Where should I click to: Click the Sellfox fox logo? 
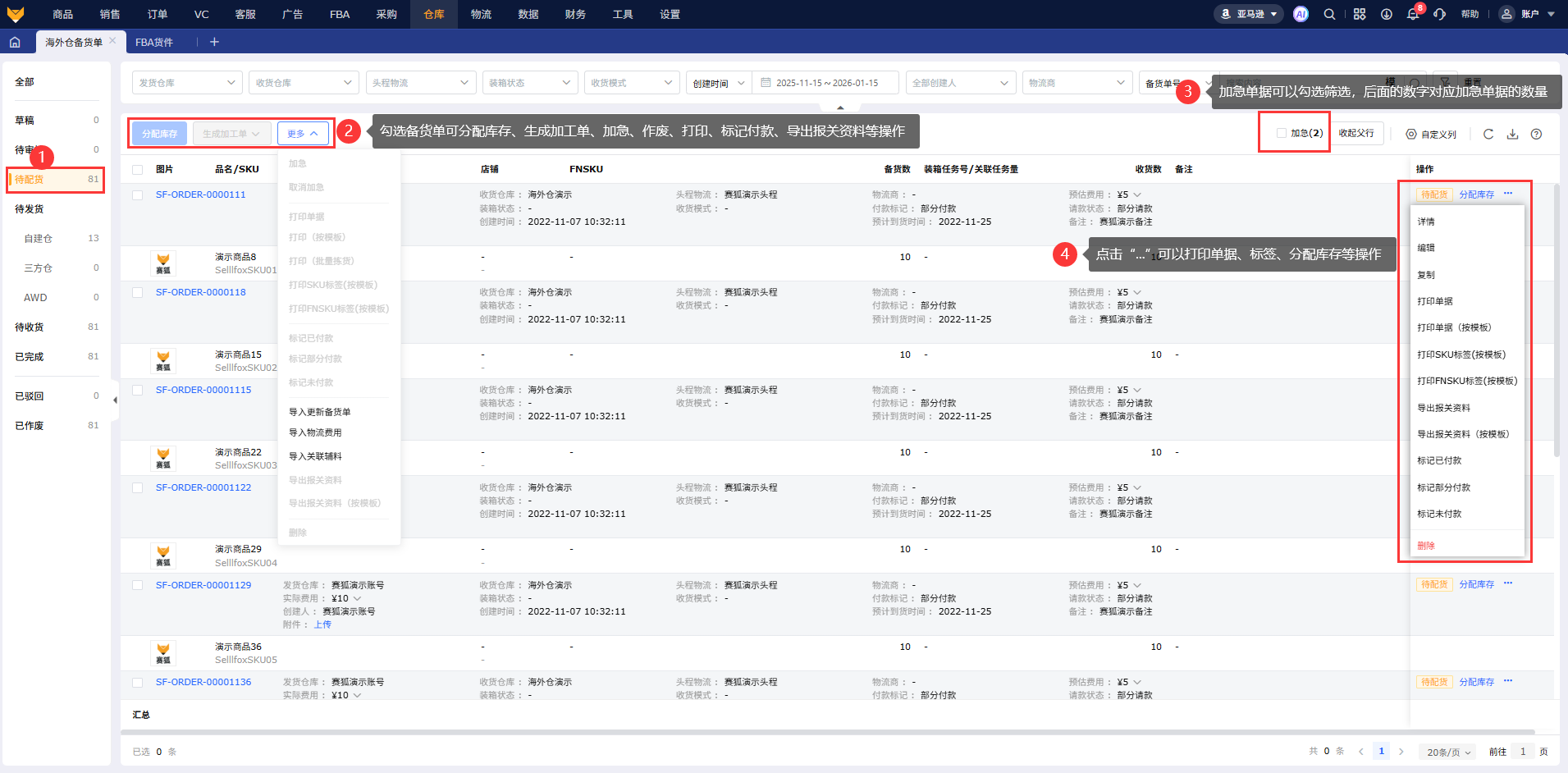16,14
